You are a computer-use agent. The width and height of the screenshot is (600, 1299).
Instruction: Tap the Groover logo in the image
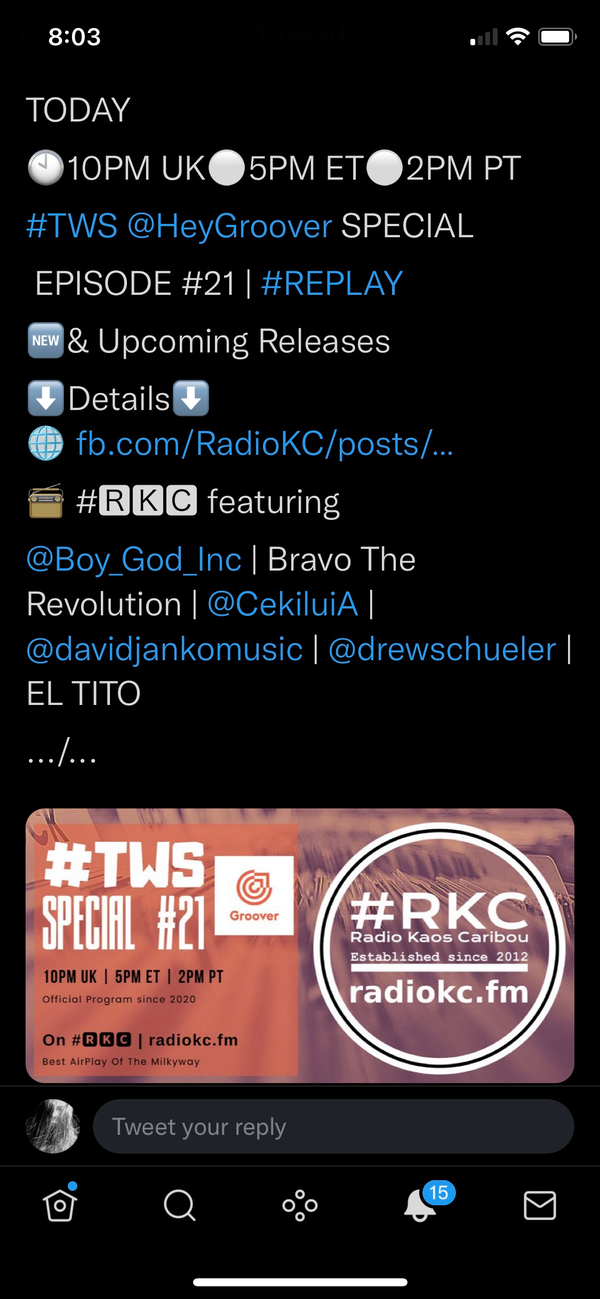click(x=255, y=895)
